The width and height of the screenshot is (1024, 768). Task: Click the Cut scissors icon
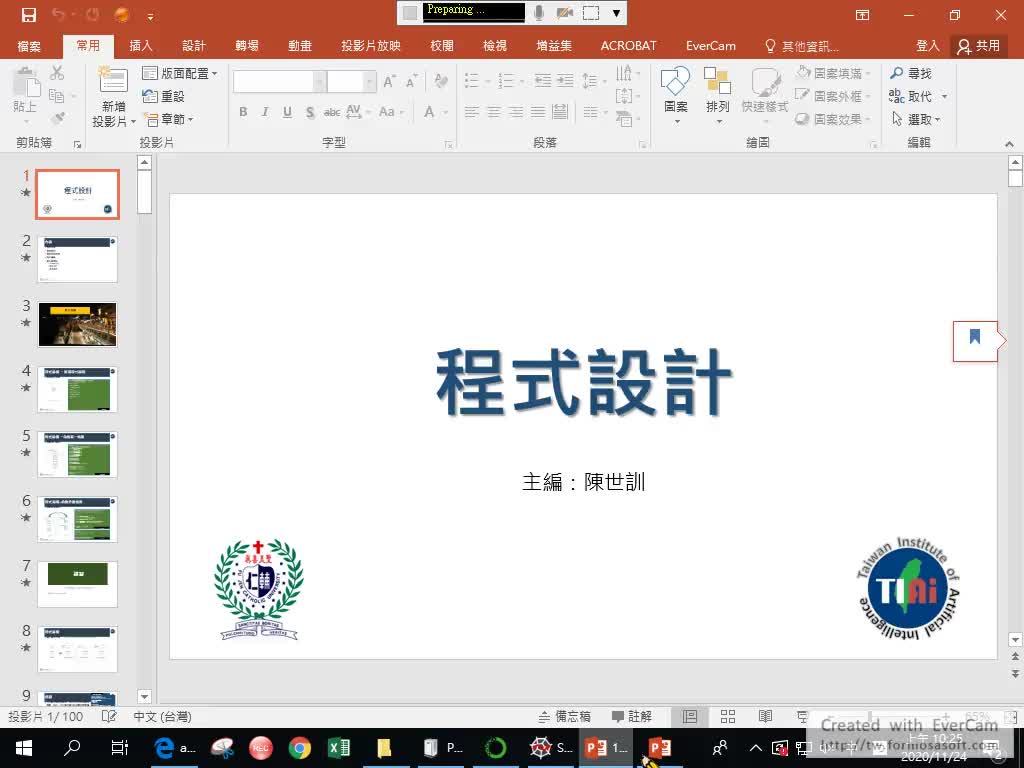(x=57, y=72)
